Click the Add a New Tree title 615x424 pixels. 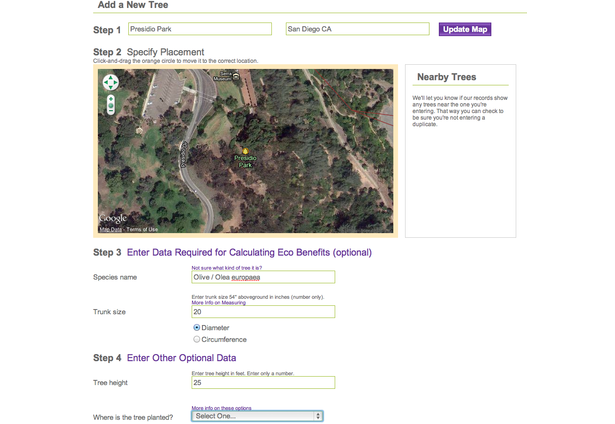[x=133, y=5]
